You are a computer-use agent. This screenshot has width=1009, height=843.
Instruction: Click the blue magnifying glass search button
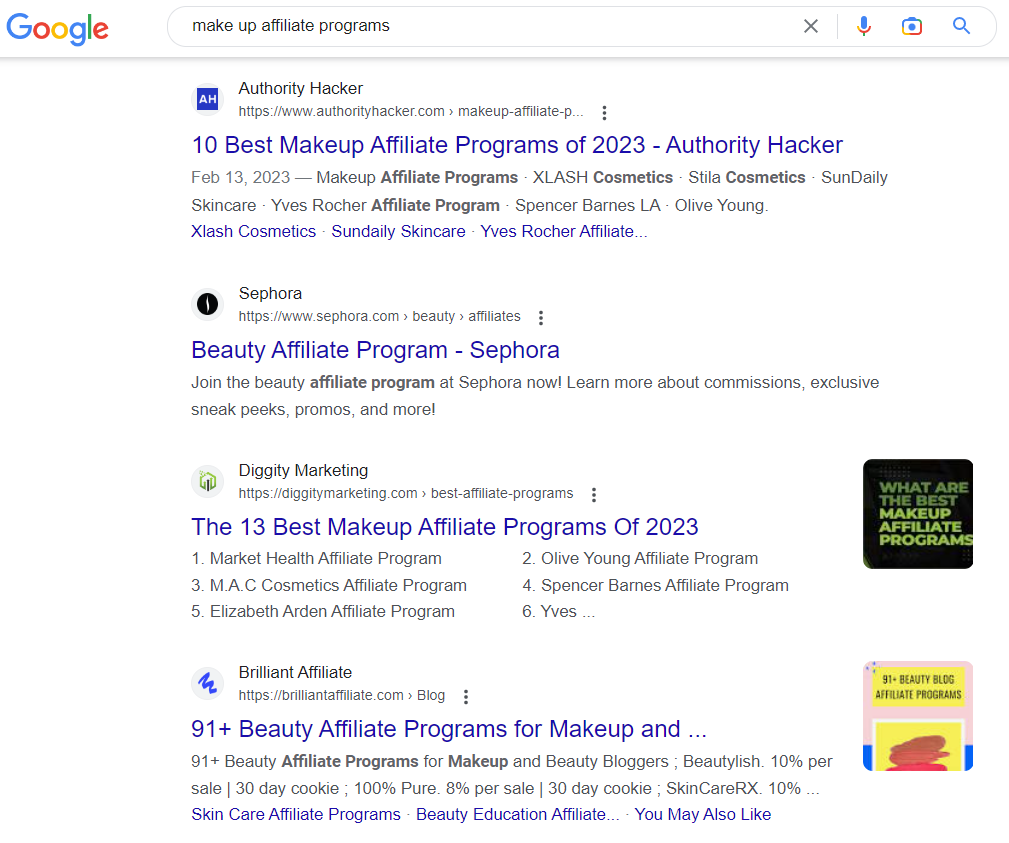point(961,26)
